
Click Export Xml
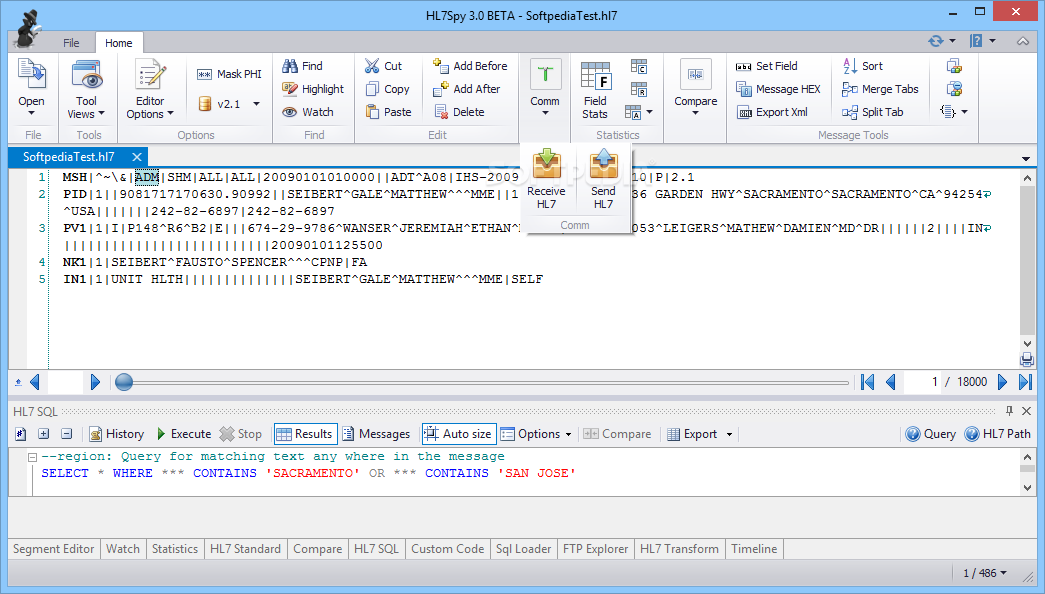tap(772, 112)
